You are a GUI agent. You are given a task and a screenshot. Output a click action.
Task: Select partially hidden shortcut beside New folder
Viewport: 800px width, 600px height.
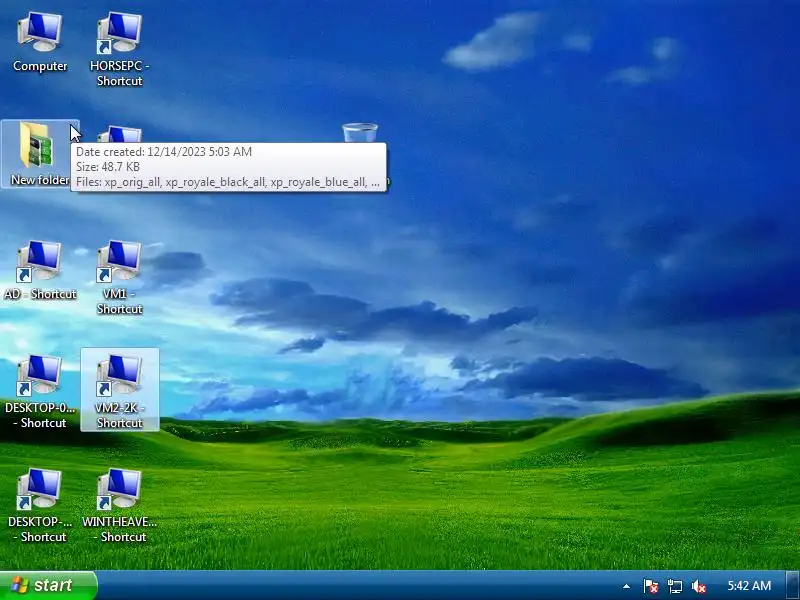119,135
